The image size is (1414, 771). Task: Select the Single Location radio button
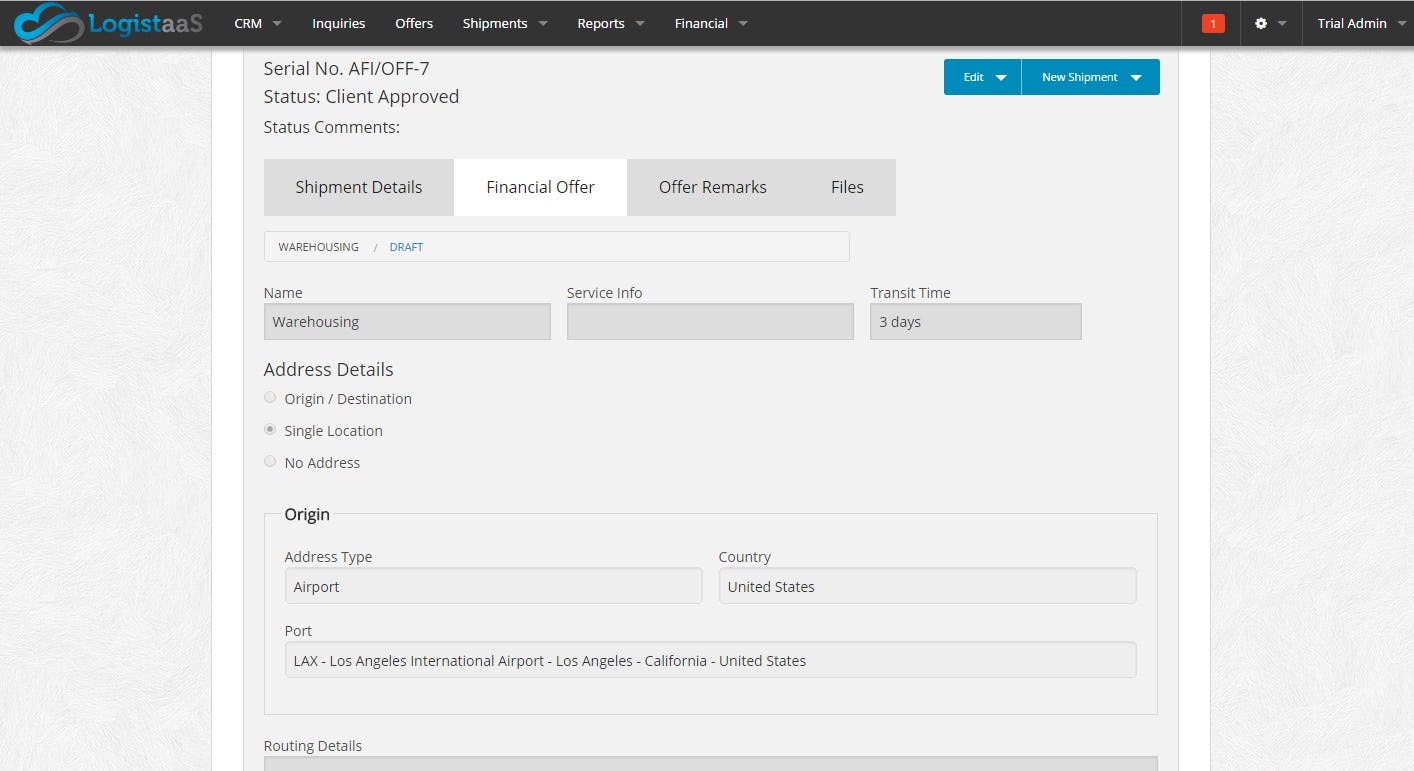click(x=270, y=429)
